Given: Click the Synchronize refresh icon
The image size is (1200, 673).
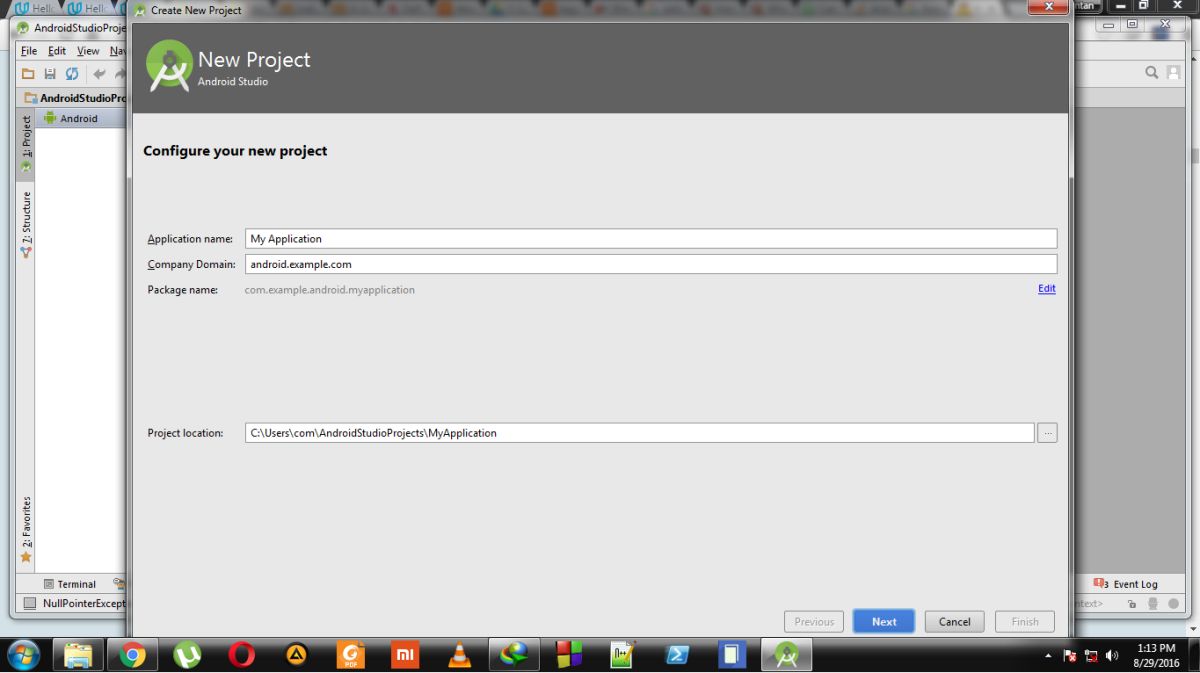Looking at the screenshot, I should point(72,74).
